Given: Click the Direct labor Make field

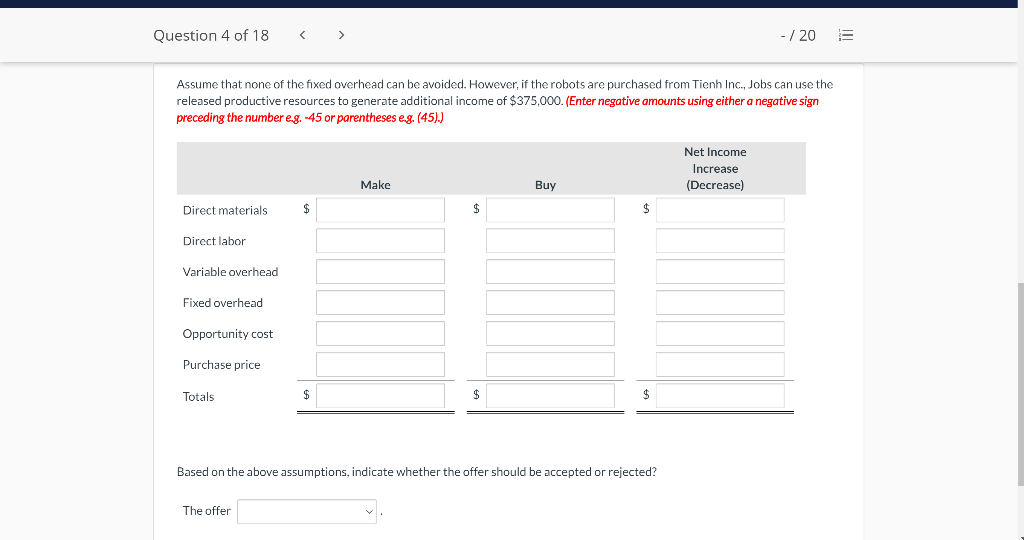Looking at the screenshot, I should pyautogui.click(x=380, y=241).
